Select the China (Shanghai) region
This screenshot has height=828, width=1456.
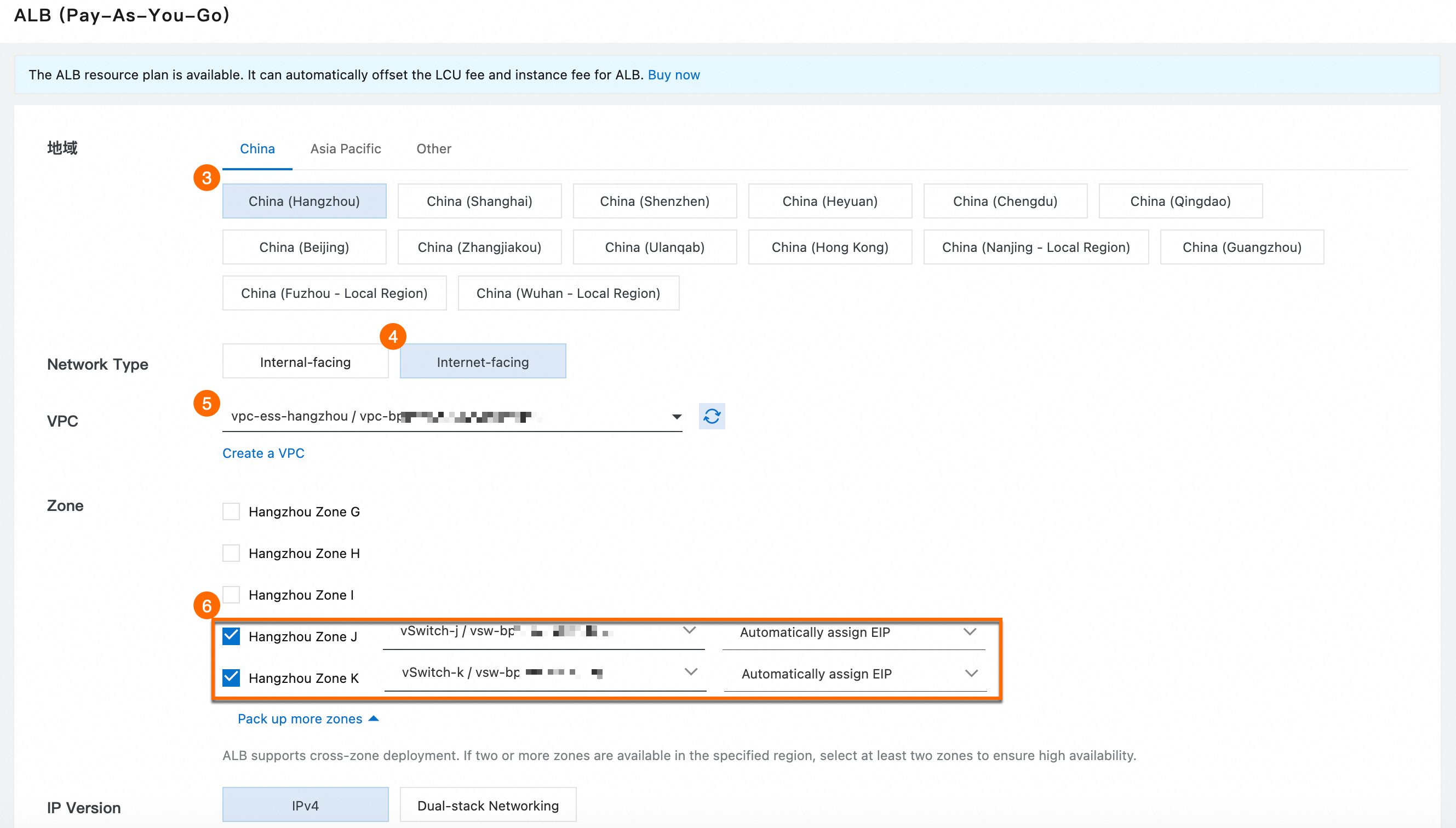coord(479,201)
